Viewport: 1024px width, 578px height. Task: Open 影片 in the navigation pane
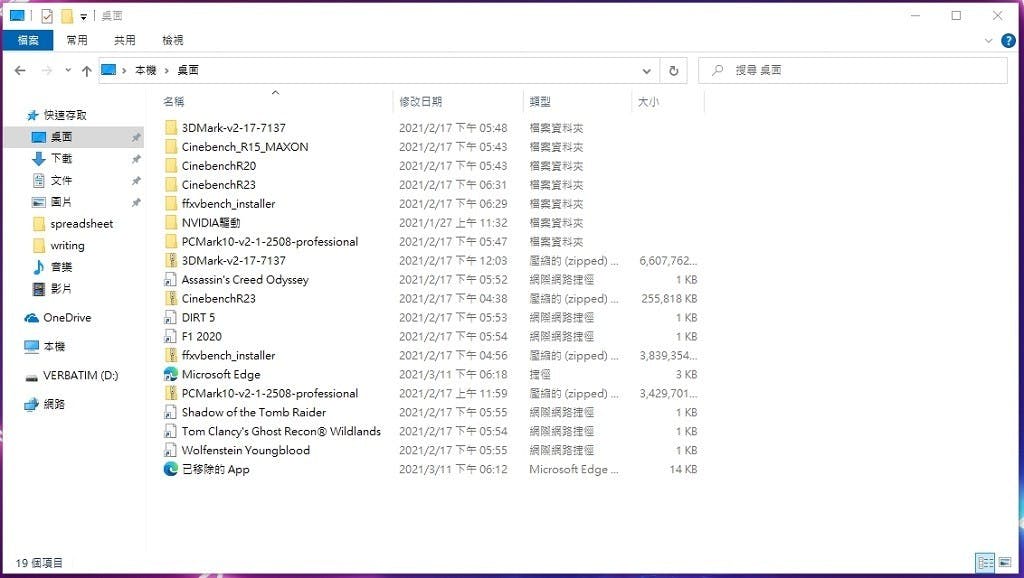tap(61, 288)
